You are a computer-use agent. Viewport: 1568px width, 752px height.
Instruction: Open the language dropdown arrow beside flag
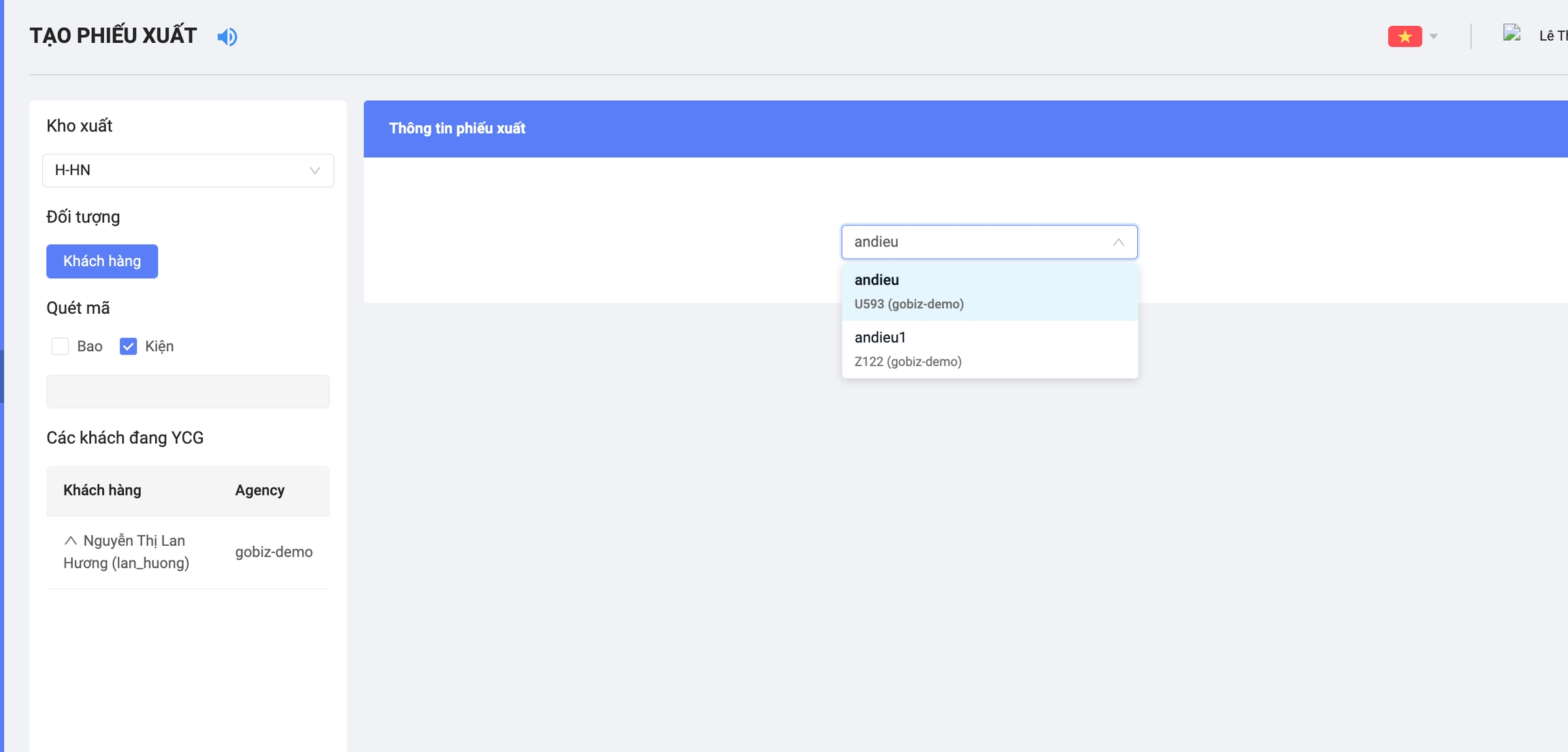coord(1434,36)
